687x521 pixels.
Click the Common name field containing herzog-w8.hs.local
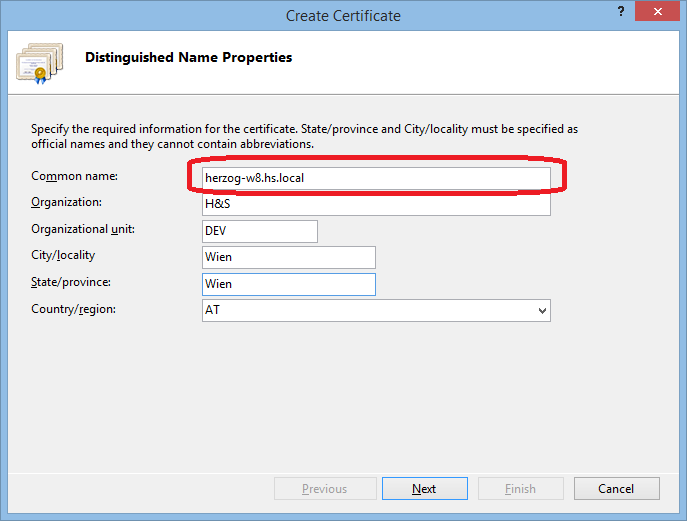point(375,178)
